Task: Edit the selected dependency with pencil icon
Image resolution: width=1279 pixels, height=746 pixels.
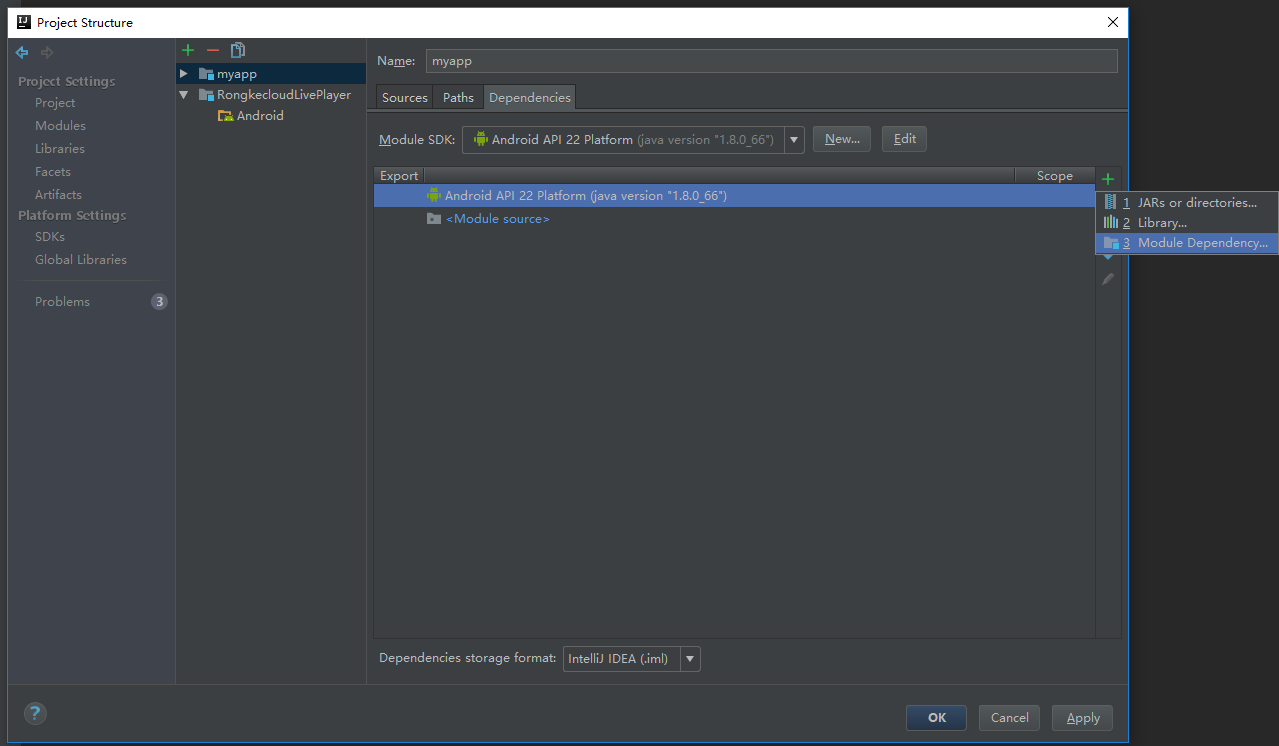Action: tap(1108, 279)
